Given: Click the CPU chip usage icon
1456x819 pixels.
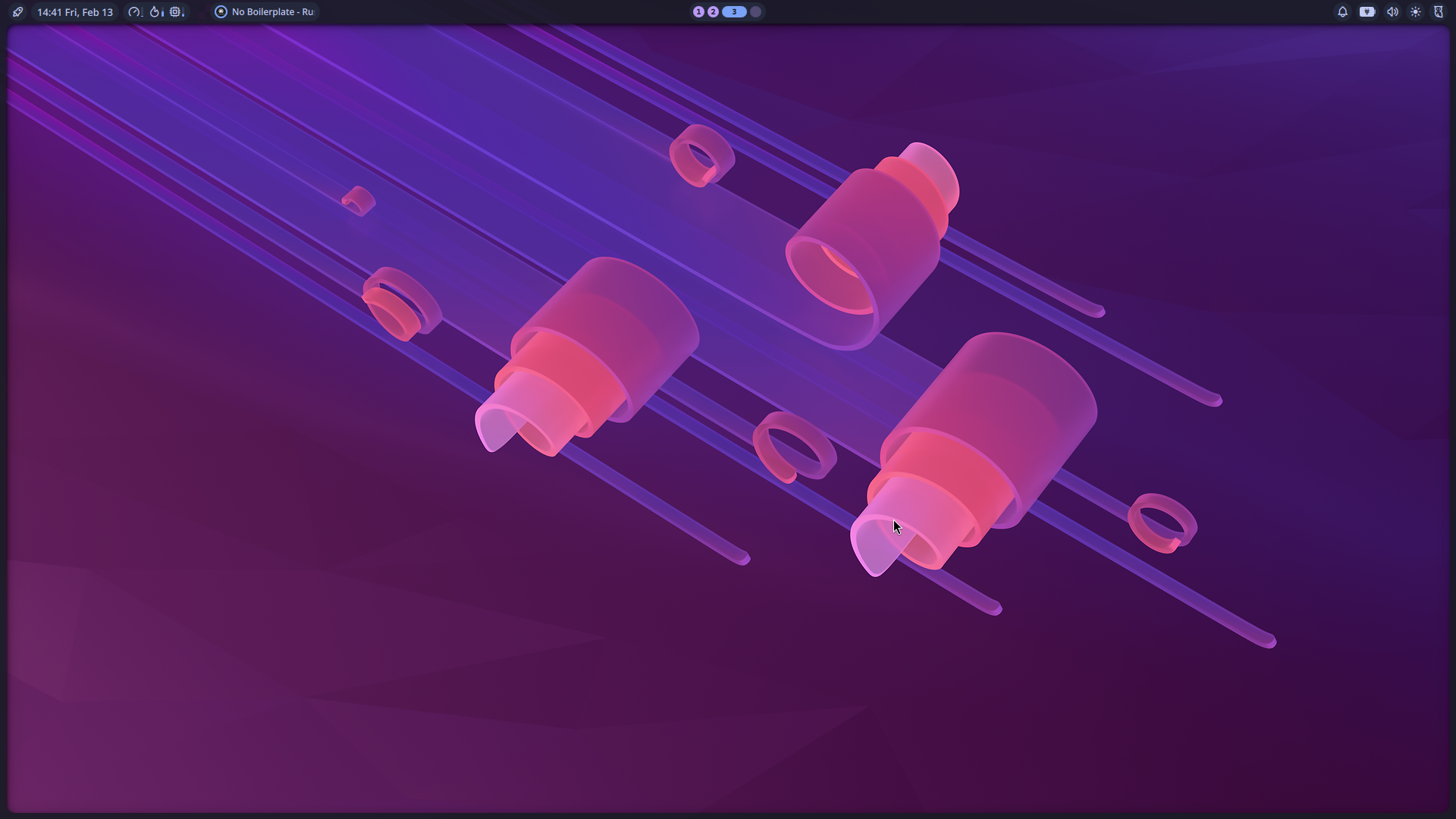Looking at the screenshot, I should pos(175,12).
